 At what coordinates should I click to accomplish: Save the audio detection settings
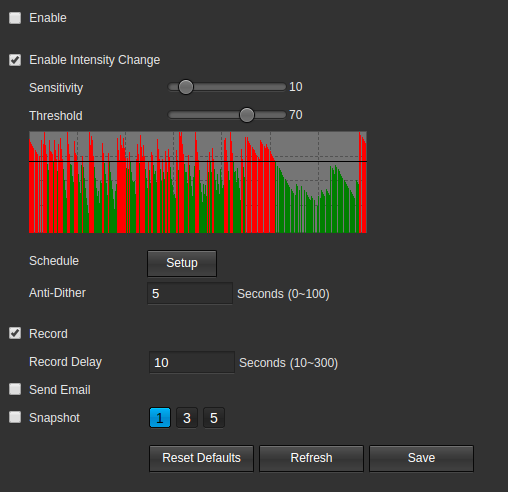tap(421, 458)
